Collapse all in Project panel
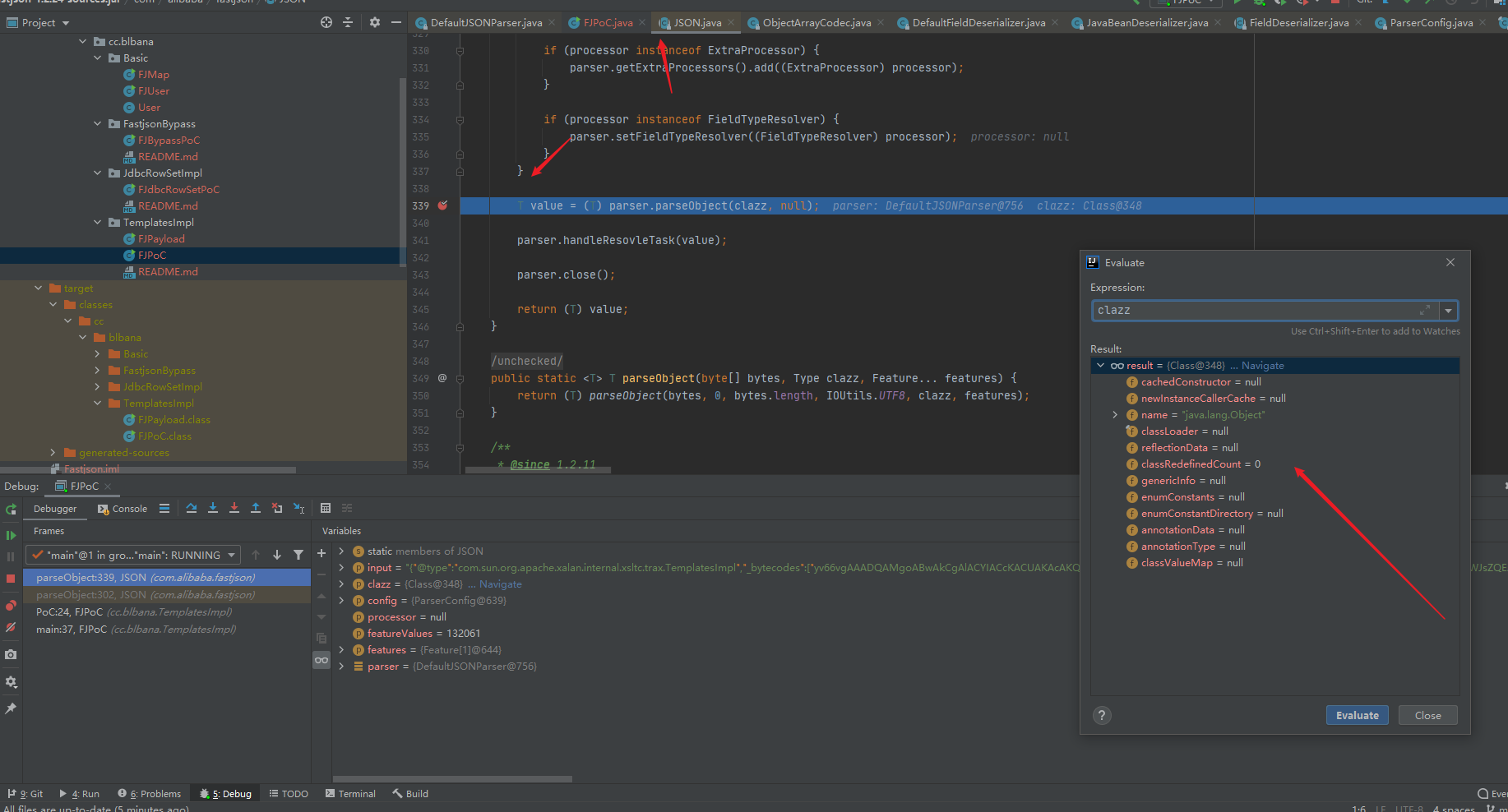Screen dimensions: 1508x812 pyautogui.click(x=348, y=22)
